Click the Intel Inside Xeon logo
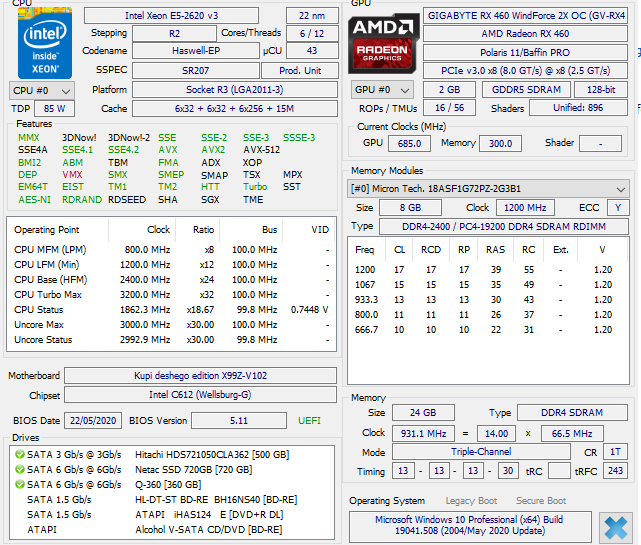 click(45, 43)
